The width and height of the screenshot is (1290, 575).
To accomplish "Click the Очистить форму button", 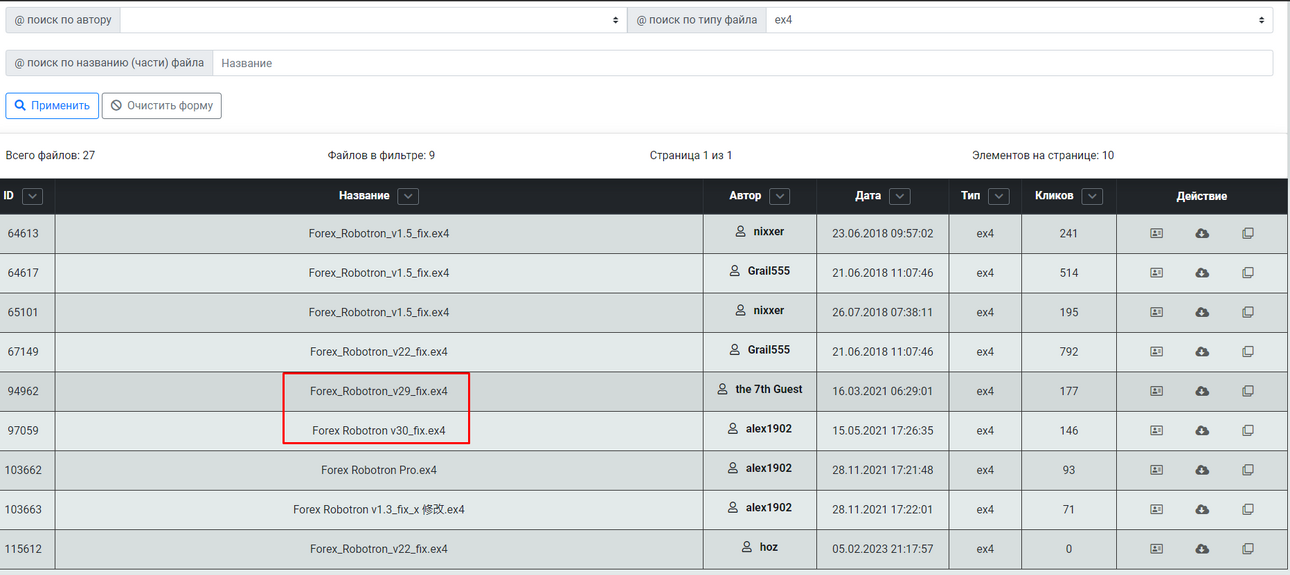I will point(162,105).
